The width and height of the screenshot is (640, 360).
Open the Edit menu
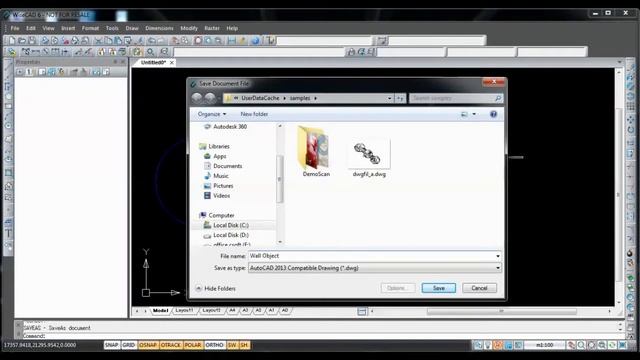click(x=31, y=28)
